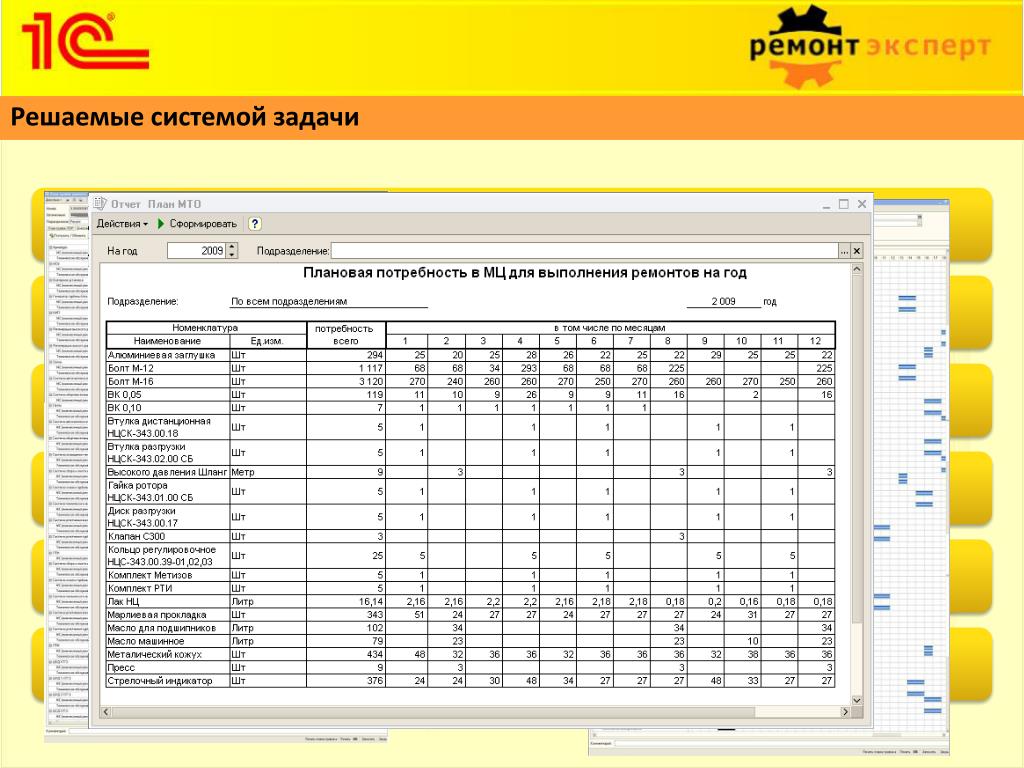Screen dimensions: 1024x768
Task: Select Гайка ротора НЦСК-343.01.00 СБ cell
Action: (168, 491)
